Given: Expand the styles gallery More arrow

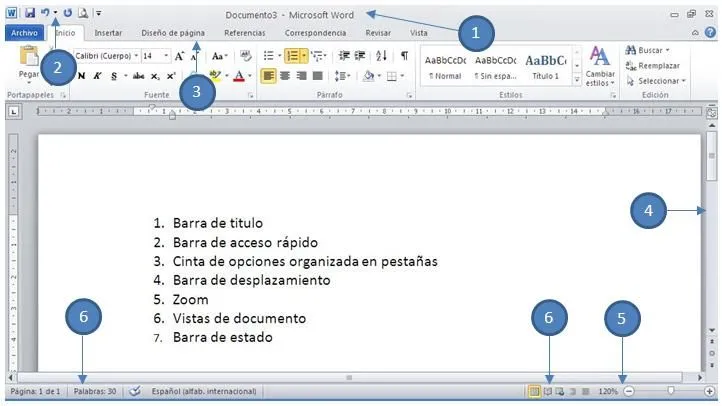Looking at the screenshot, I should point(577,81).
